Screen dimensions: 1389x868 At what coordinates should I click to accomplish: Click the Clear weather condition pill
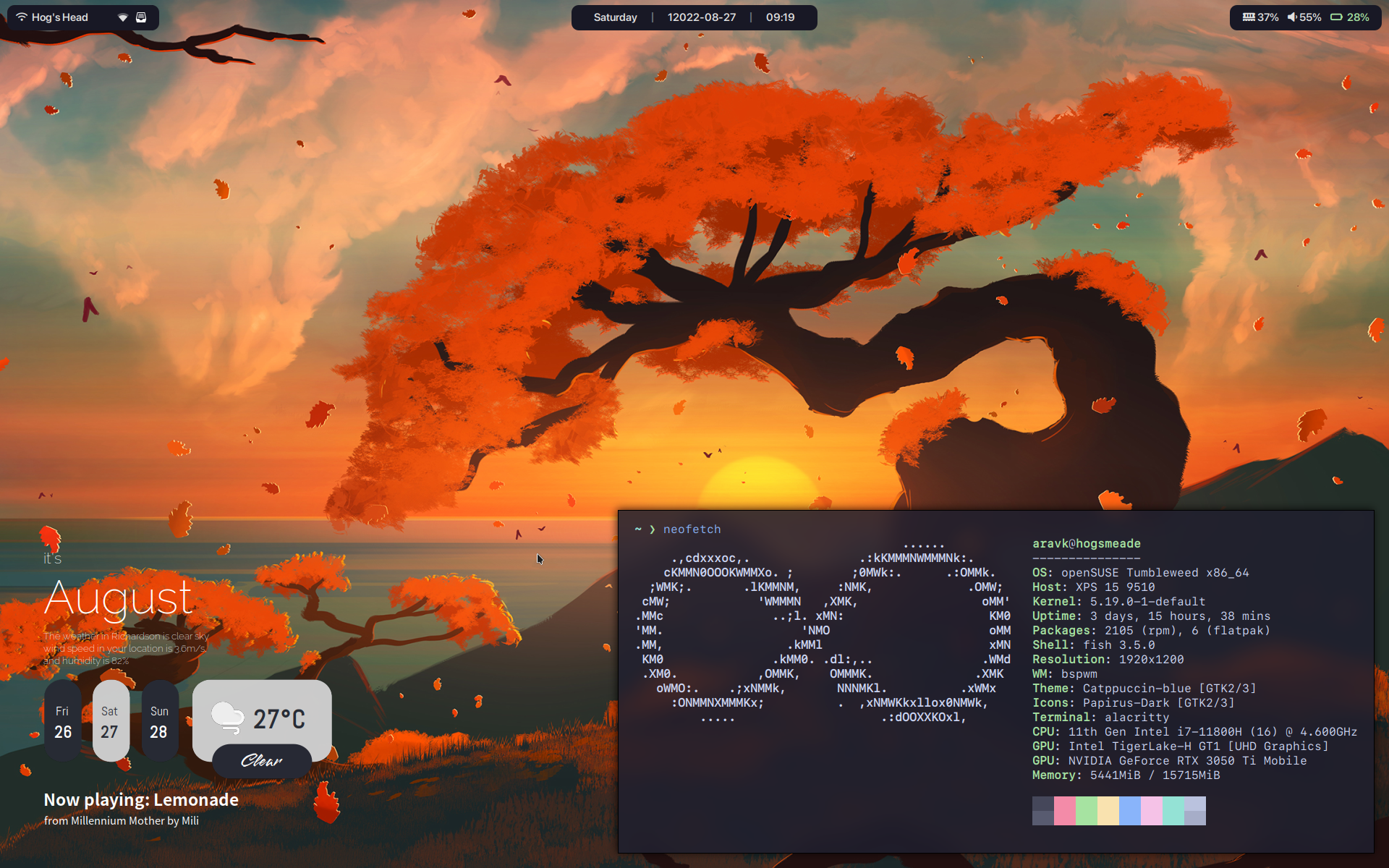tap(262, 761)
